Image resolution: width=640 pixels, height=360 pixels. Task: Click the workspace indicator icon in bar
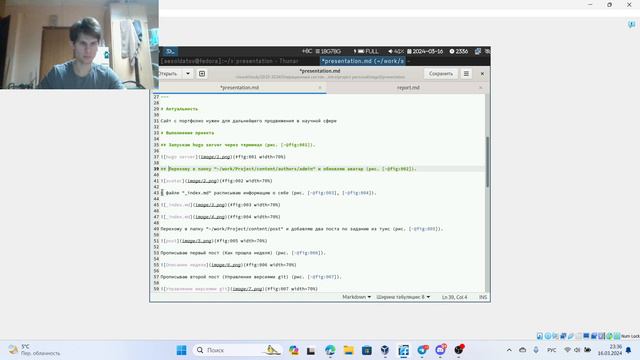170,51
